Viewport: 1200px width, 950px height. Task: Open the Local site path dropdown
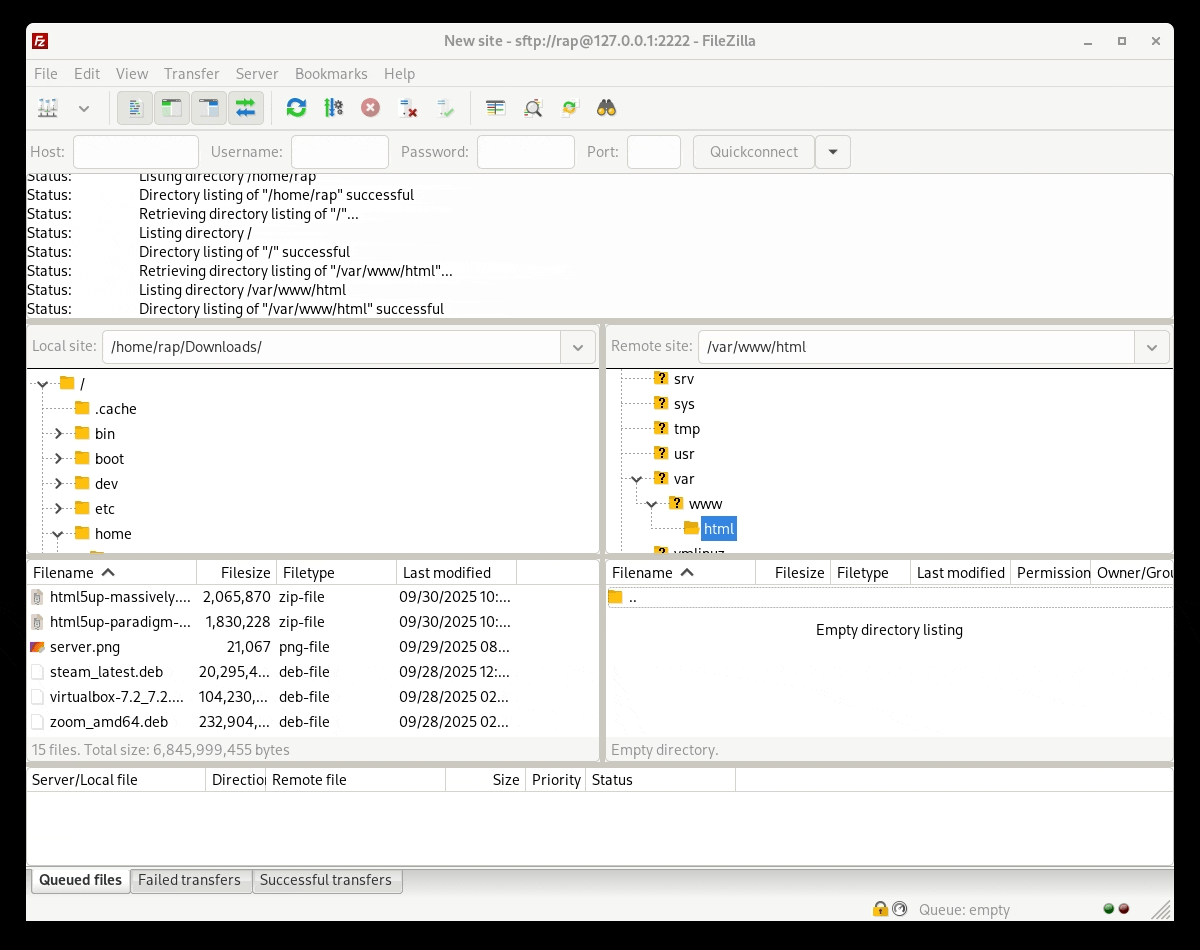(x=577, y=347)
